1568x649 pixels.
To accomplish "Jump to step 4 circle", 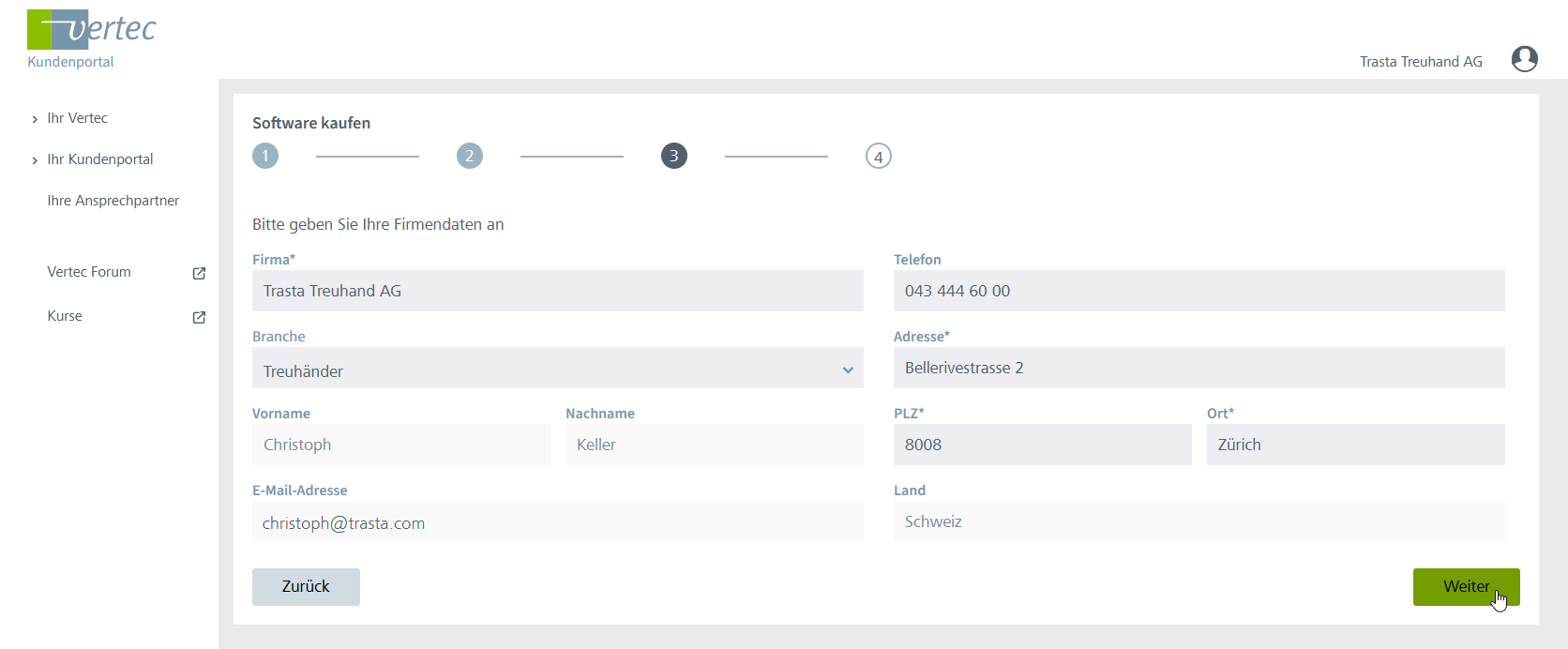I will point(878,156).
